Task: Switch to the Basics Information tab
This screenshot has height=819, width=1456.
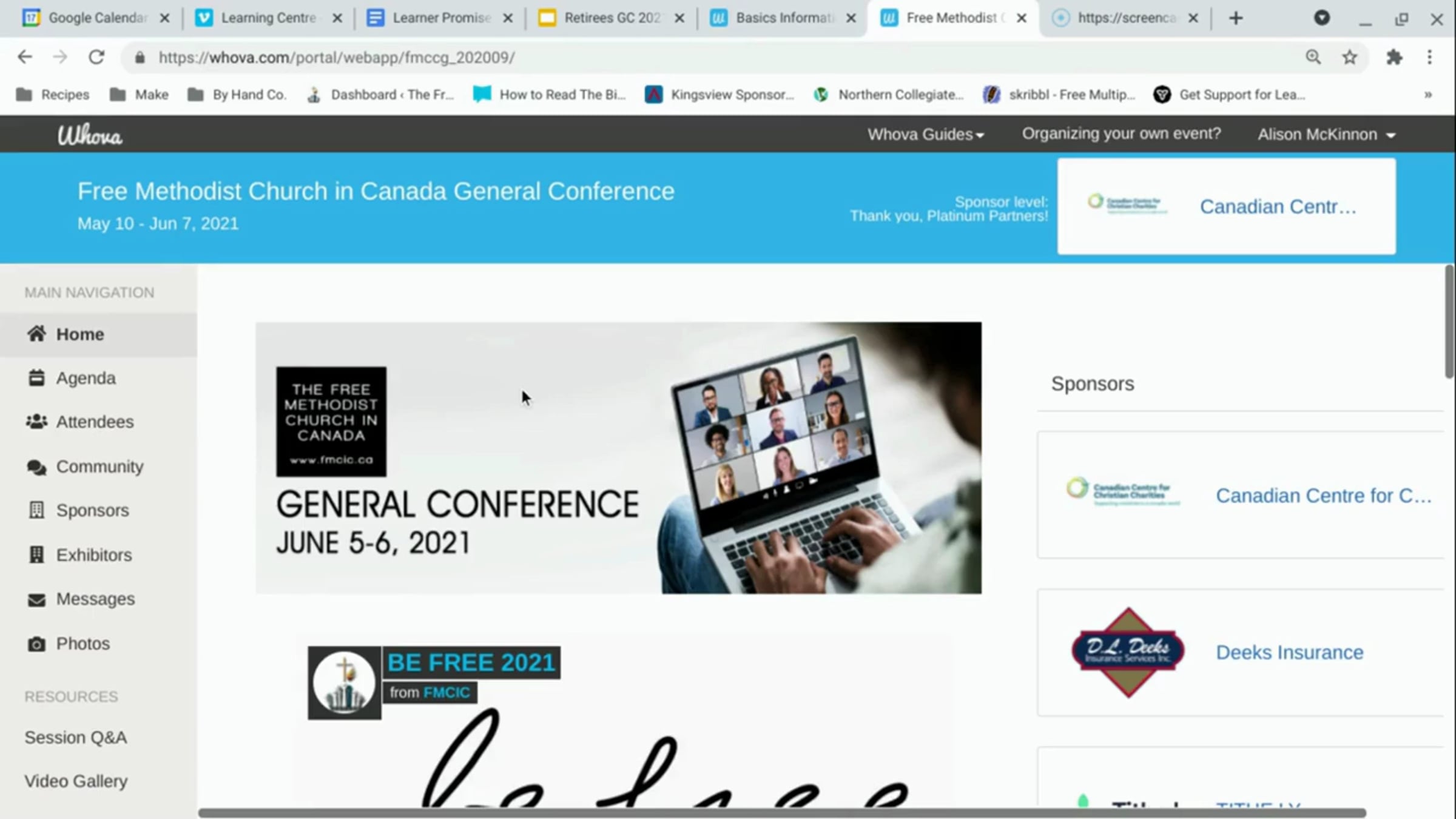Action: coord(783,18)
